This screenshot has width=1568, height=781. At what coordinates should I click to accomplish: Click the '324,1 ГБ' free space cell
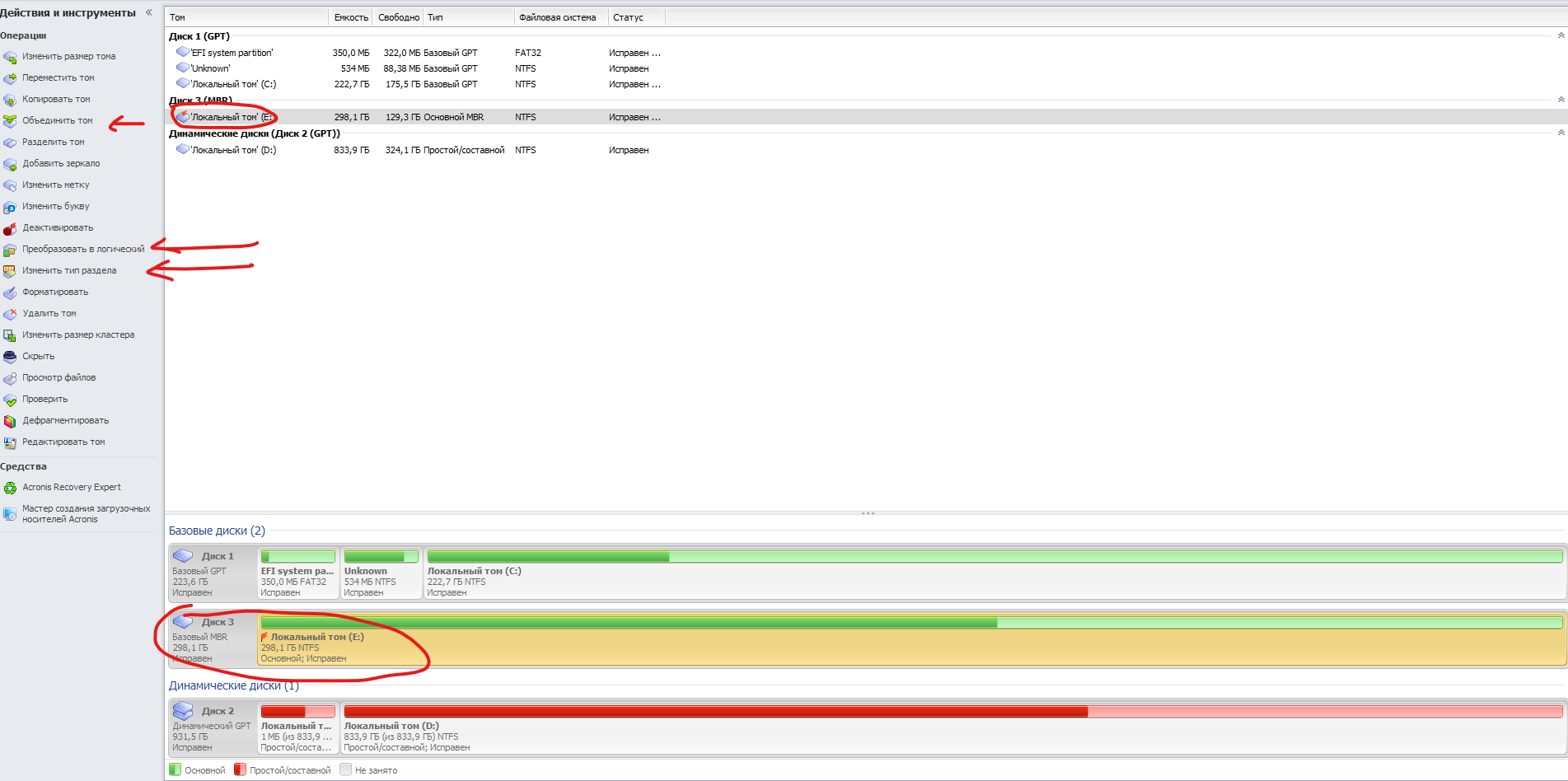pyautogui.click(x=403, y=150)
